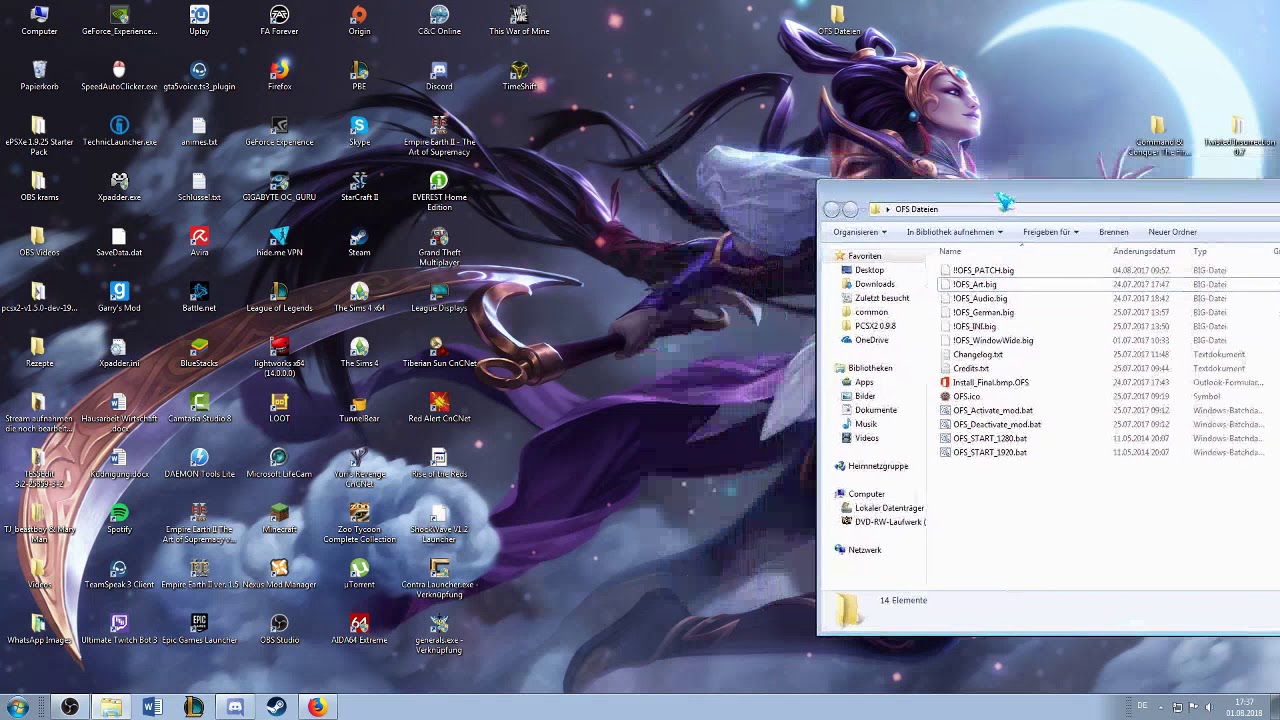The width and height of the screenshot is (1280, 720).
Task: Select the Battle.net desktop shortcut
Action: click(x=199, y=297)
